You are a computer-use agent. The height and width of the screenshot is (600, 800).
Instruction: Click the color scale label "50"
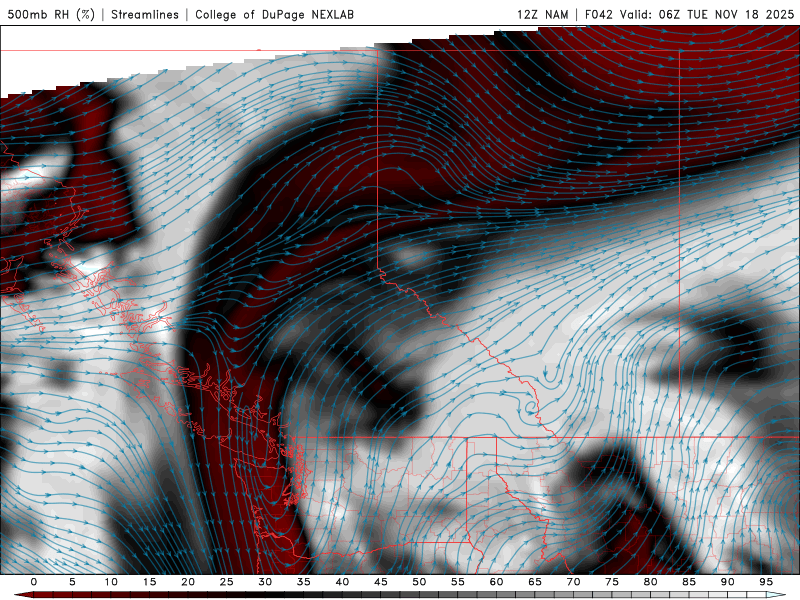[x=419, y=582]
